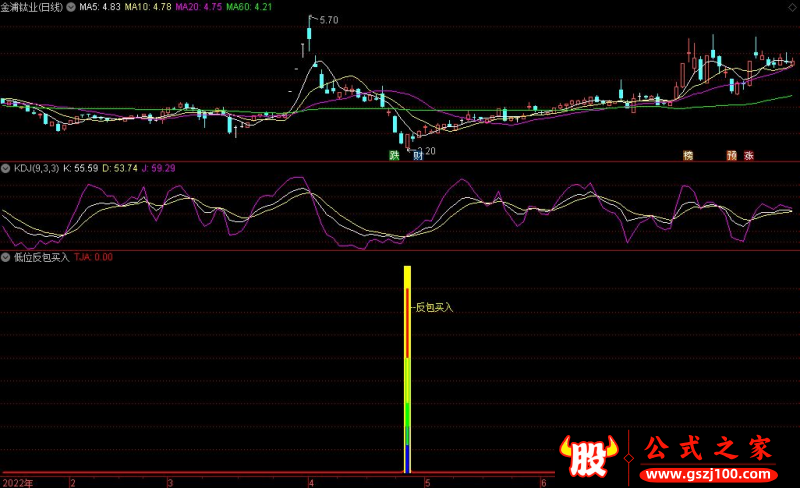800x488 pixels.
Task: Click the 反包买入 signal label
Action: coord(434,307)
